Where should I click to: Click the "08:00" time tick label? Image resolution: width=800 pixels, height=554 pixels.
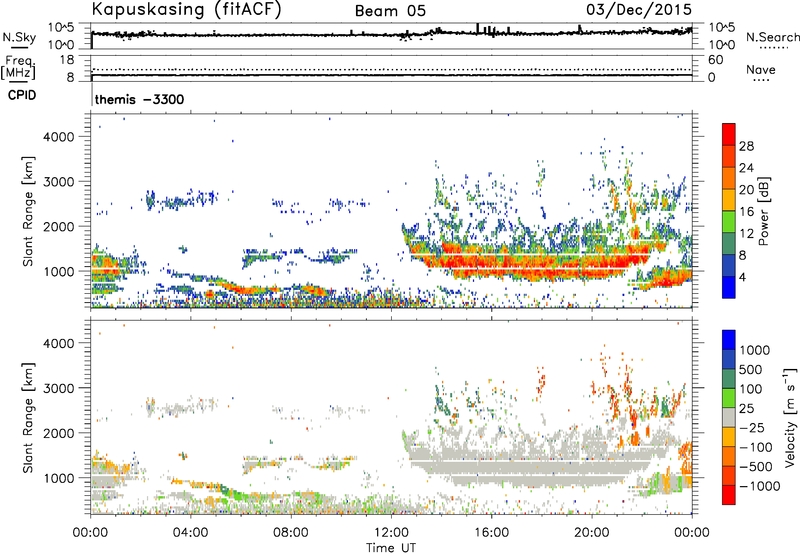(291, 533)
